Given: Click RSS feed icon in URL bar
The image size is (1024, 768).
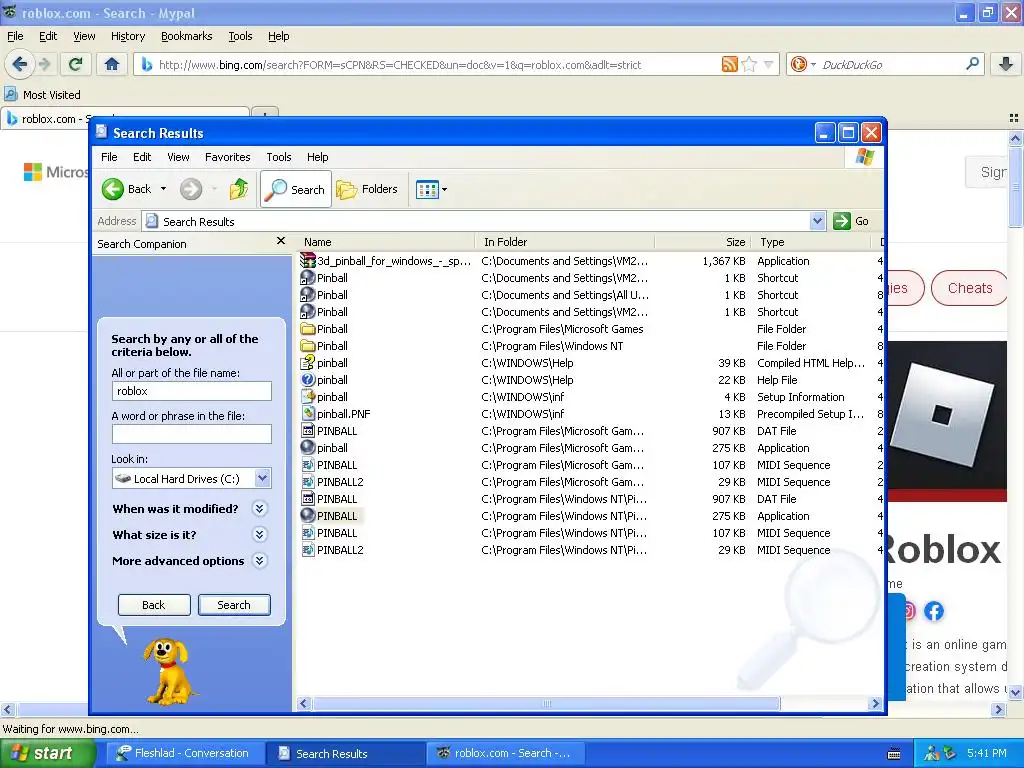Looking at the screenshot, I should pyautogui.click(x=729, y=64).
